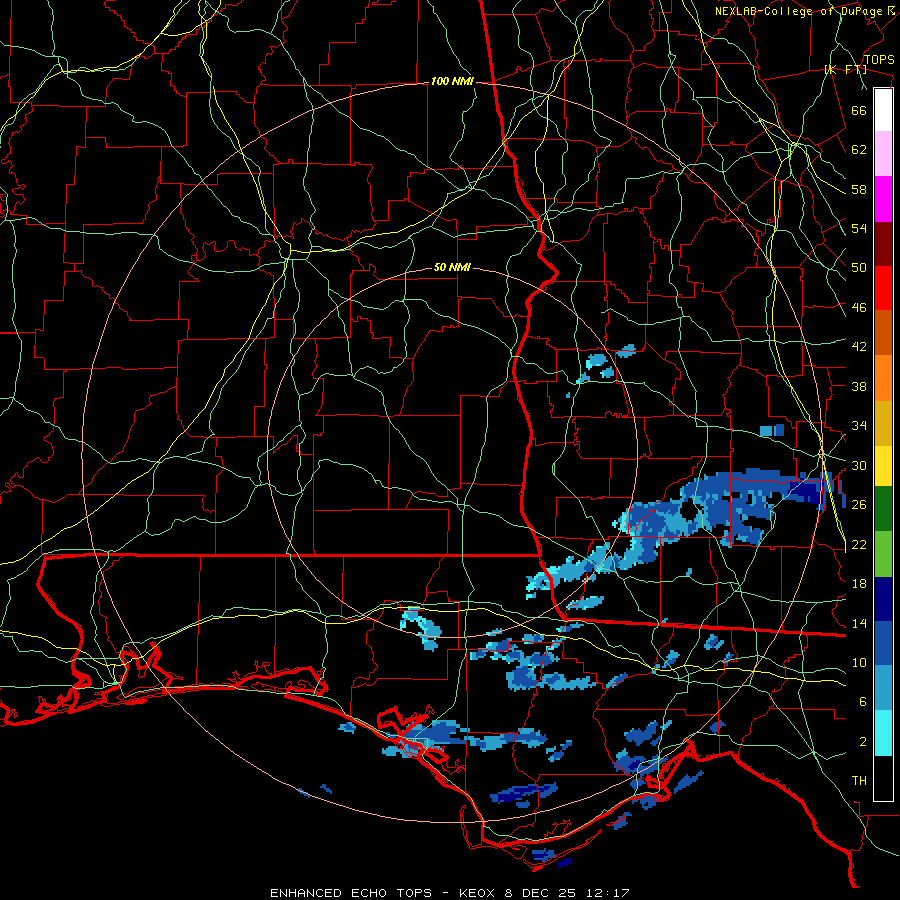Click the "ENHANCED ECHO TOPS" caption text
The image size is (900, 900).
pyautogui.click(x=351, y=893)
